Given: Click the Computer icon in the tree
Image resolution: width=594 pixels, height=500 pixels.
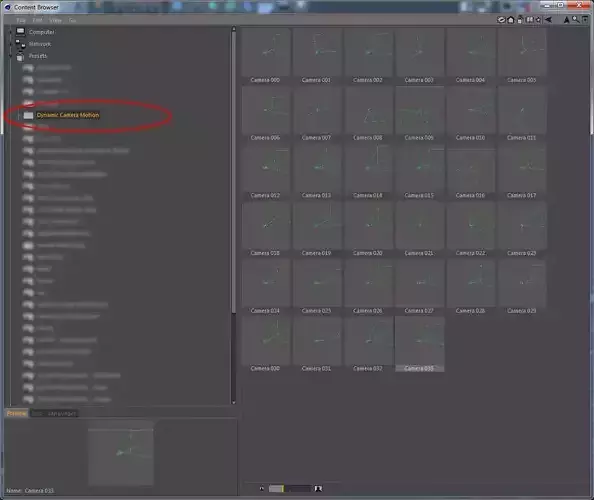Looking at the screenshot, I should click(20, 32).
